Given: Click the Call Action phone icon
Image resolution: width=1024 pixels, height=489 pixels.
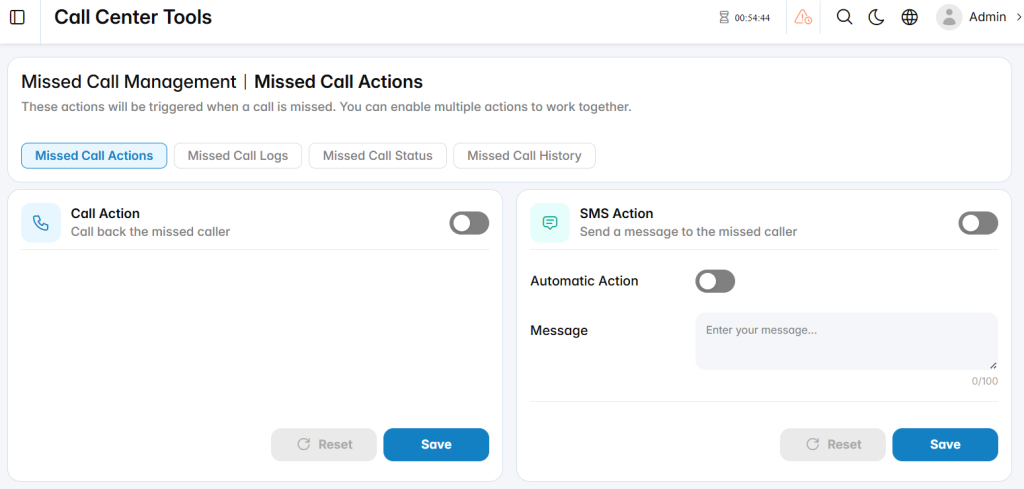Looking at the screenshot, I should click(40, 223).
